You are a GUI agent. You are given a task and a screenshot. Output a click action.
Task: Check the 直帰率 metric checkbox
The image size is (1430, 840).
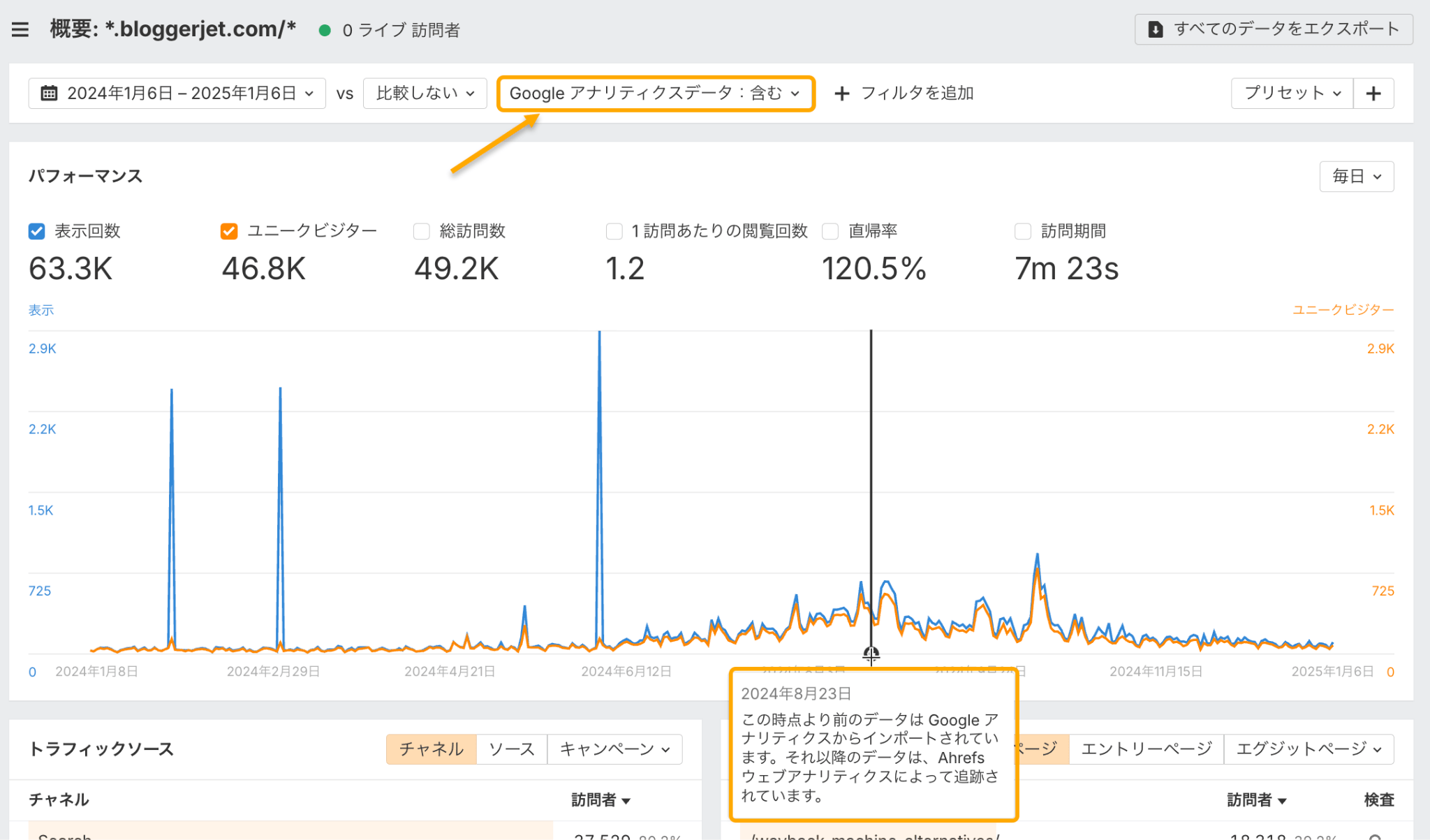coord(830,231)
